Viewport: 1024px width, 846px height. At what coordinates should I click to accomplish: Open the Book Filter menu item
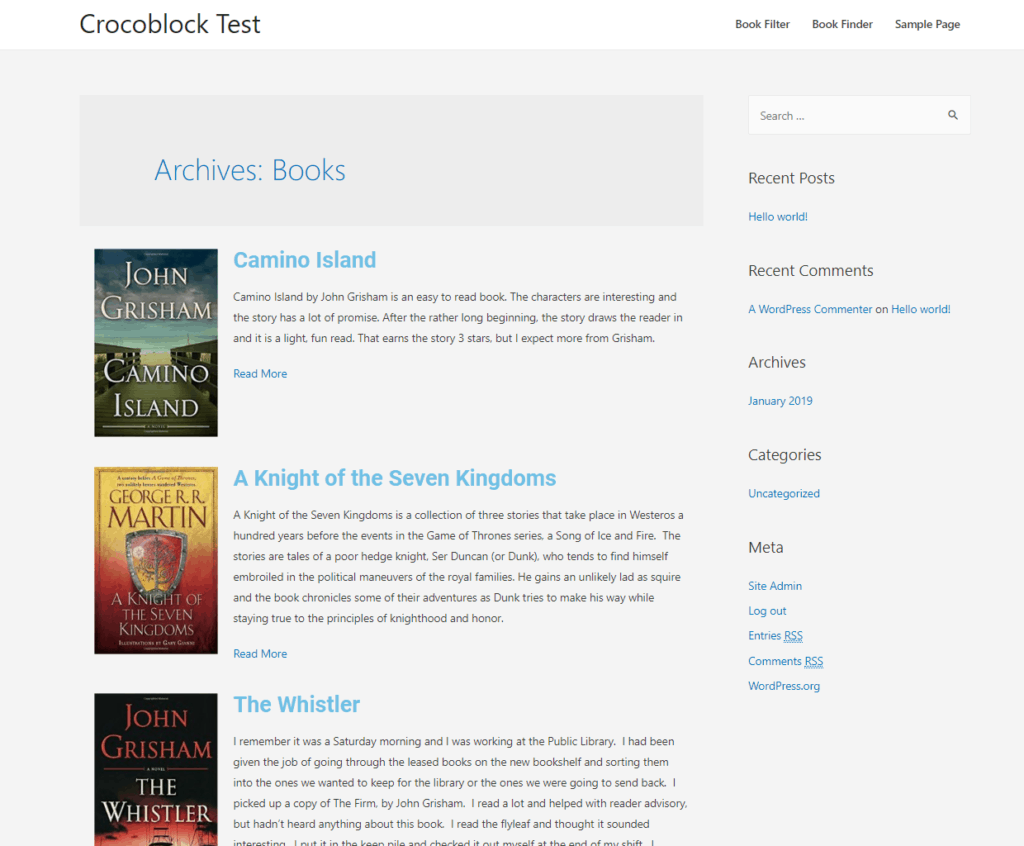point(762,24)
